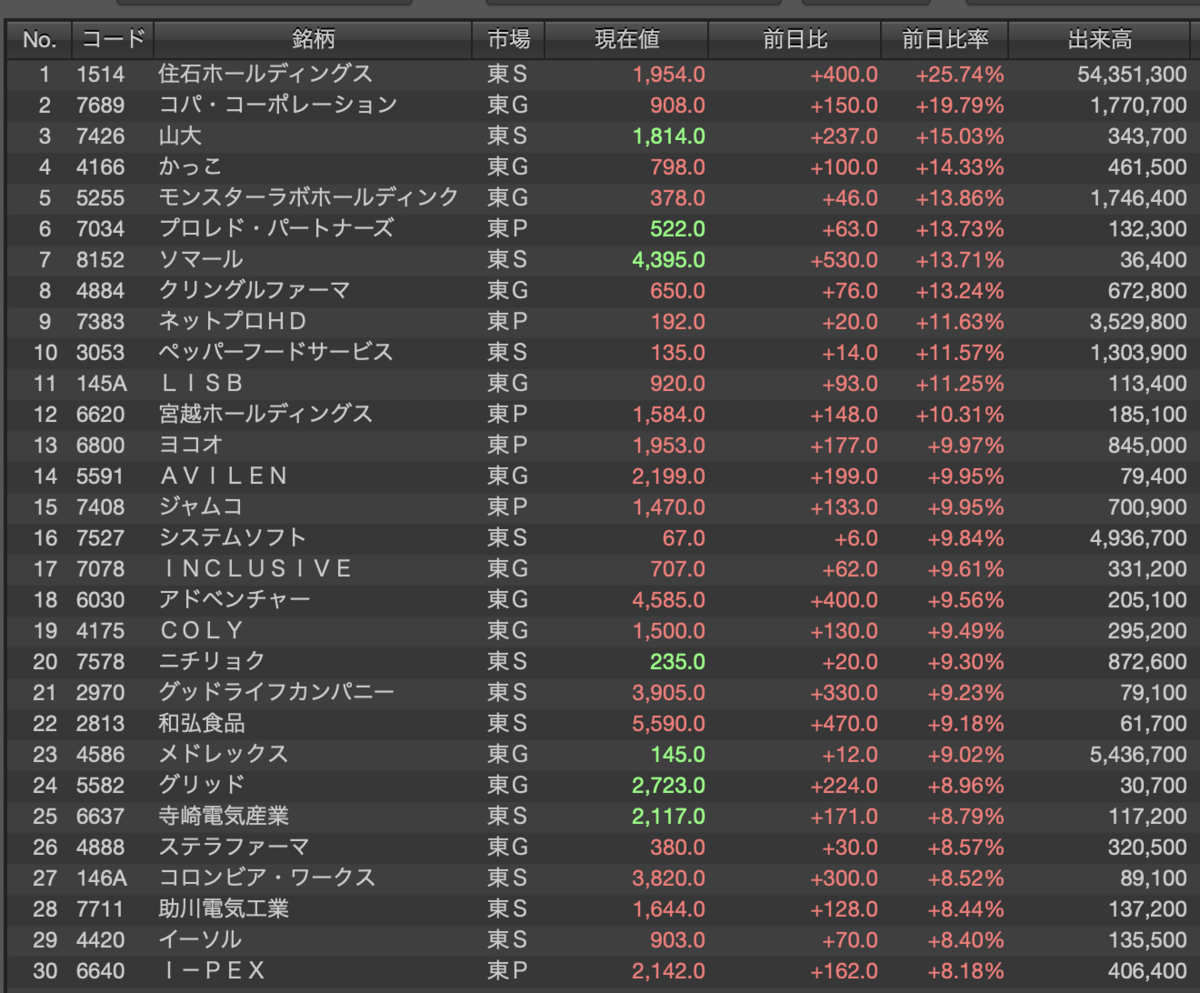Select ペッパーフードサービス stock name
This screenshot has width=1200, height=993.
[x=276, y=352]
